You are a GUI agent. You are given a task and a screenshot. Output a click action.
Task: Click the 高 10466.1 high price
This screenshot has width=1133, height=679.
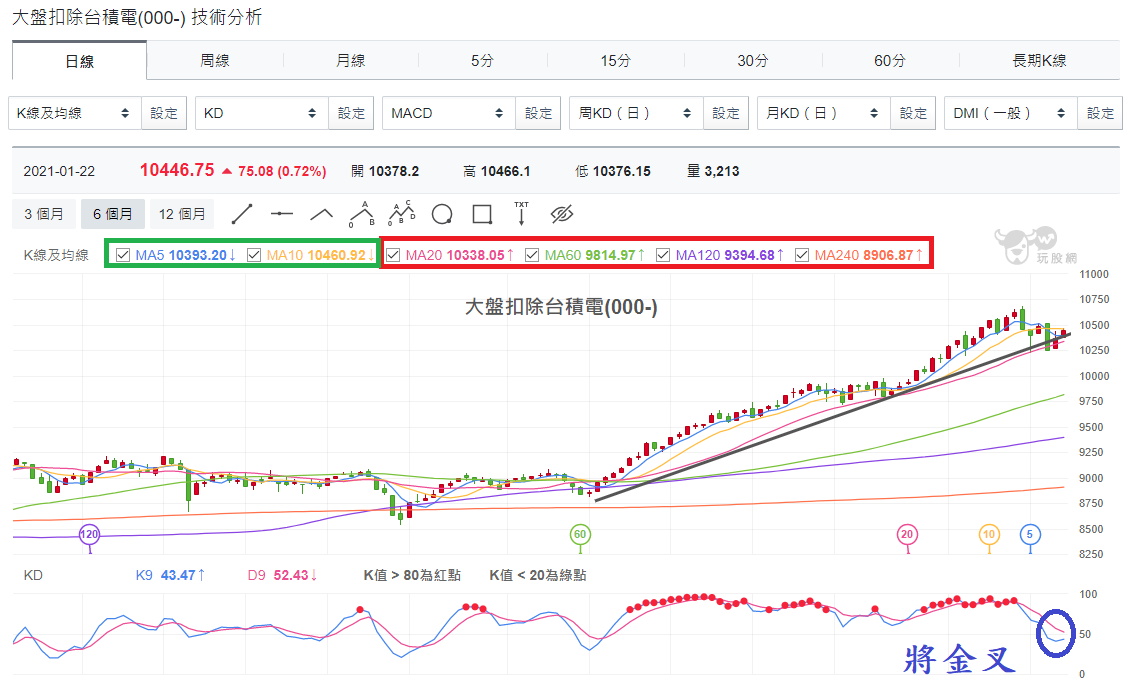point(497,171)
